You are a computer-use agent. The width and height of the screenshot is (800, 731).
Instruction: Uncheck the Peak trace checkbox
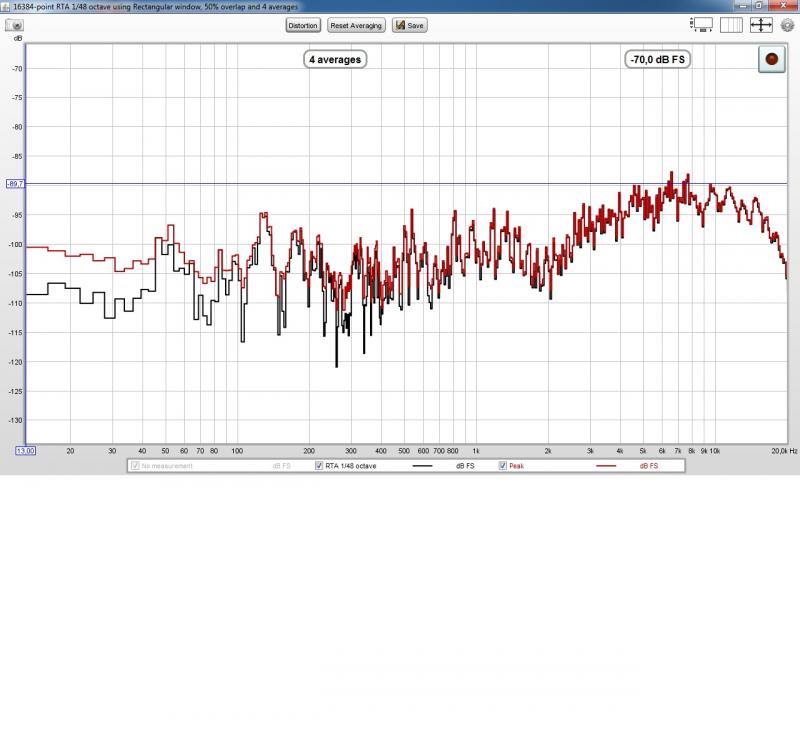pyautogui.click(x=503, y=466)
